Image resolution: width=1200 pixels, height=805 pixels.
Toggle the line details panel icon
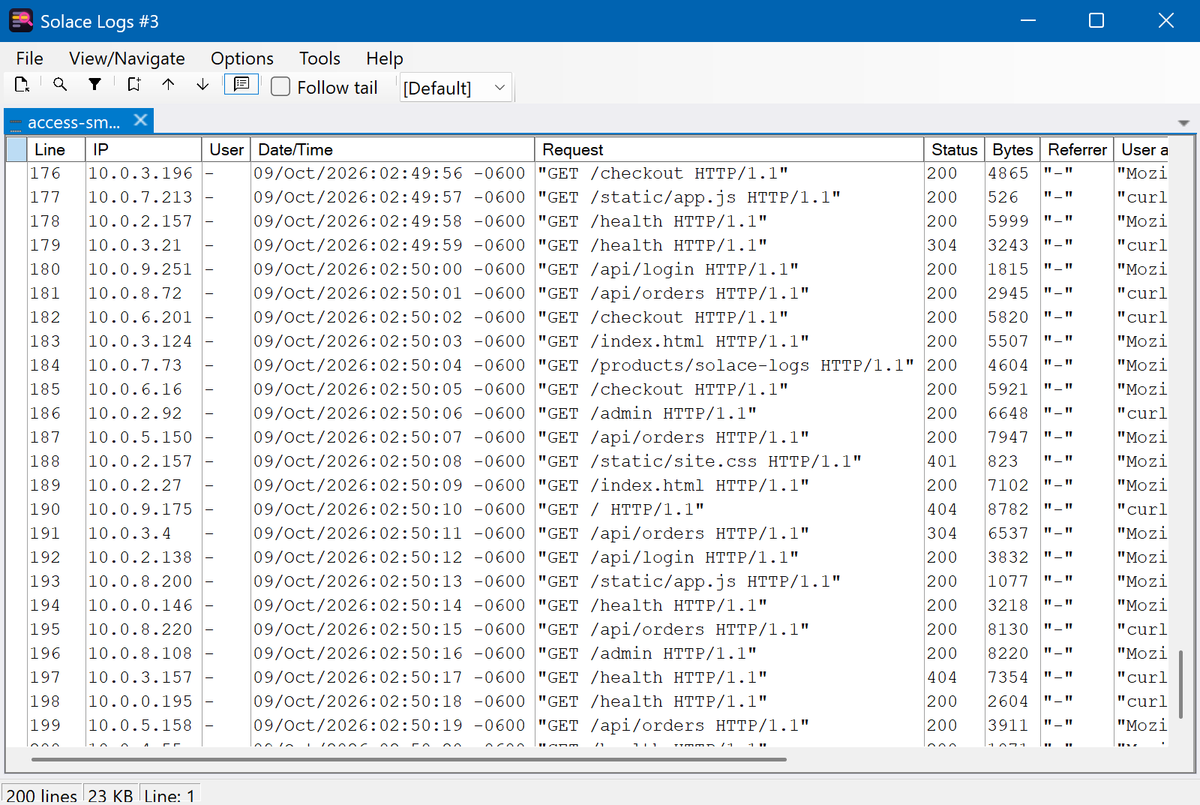tap(241, 85)
